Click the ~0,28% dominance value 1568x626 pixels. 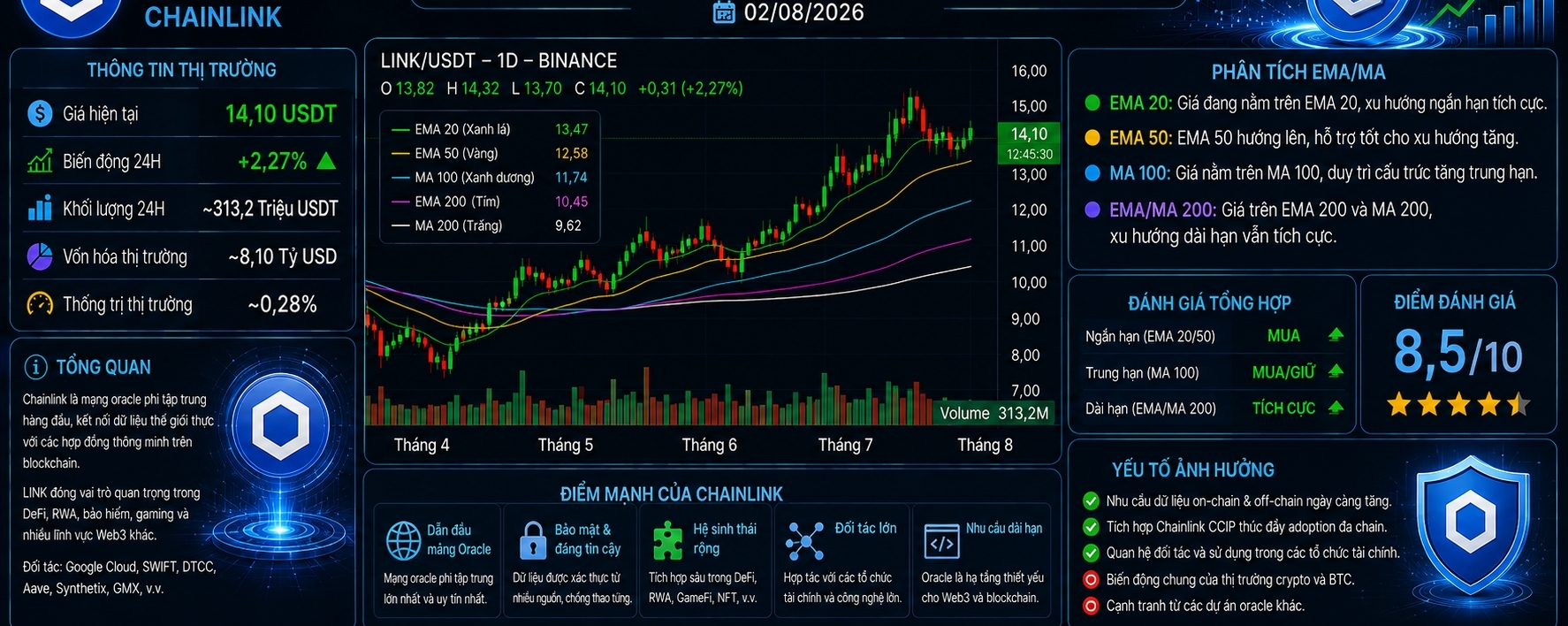click(x=283, y=304)
